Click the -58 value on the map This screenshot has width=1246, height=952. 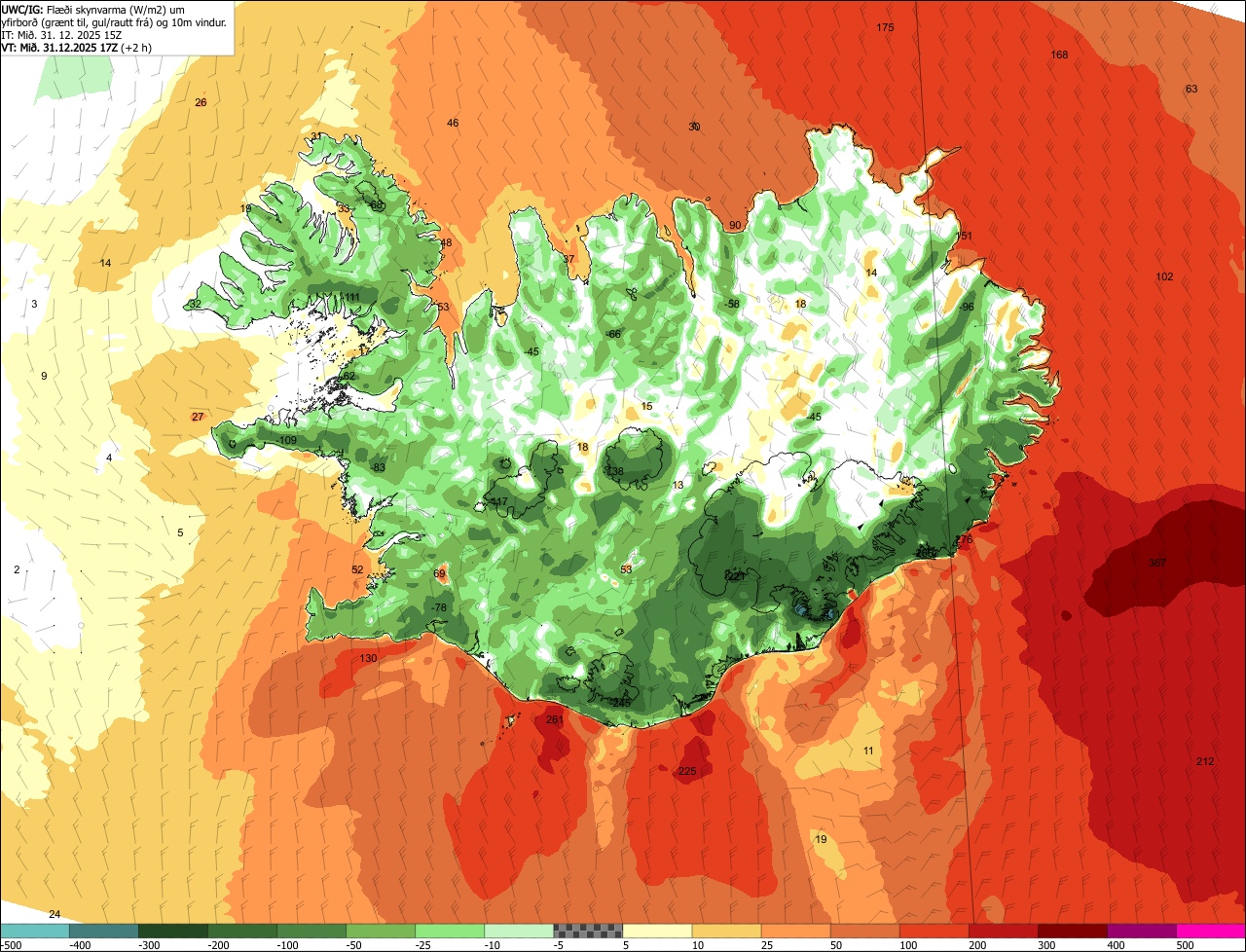click(x=732, y=304)
